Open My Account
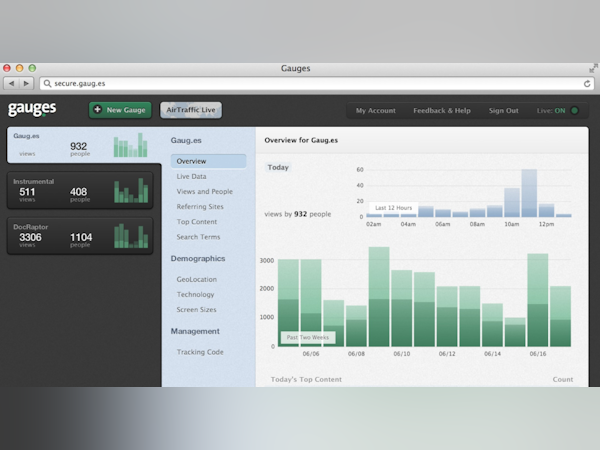Image resolution: width=600 pixels, height=450 pixels. [375, 111]
